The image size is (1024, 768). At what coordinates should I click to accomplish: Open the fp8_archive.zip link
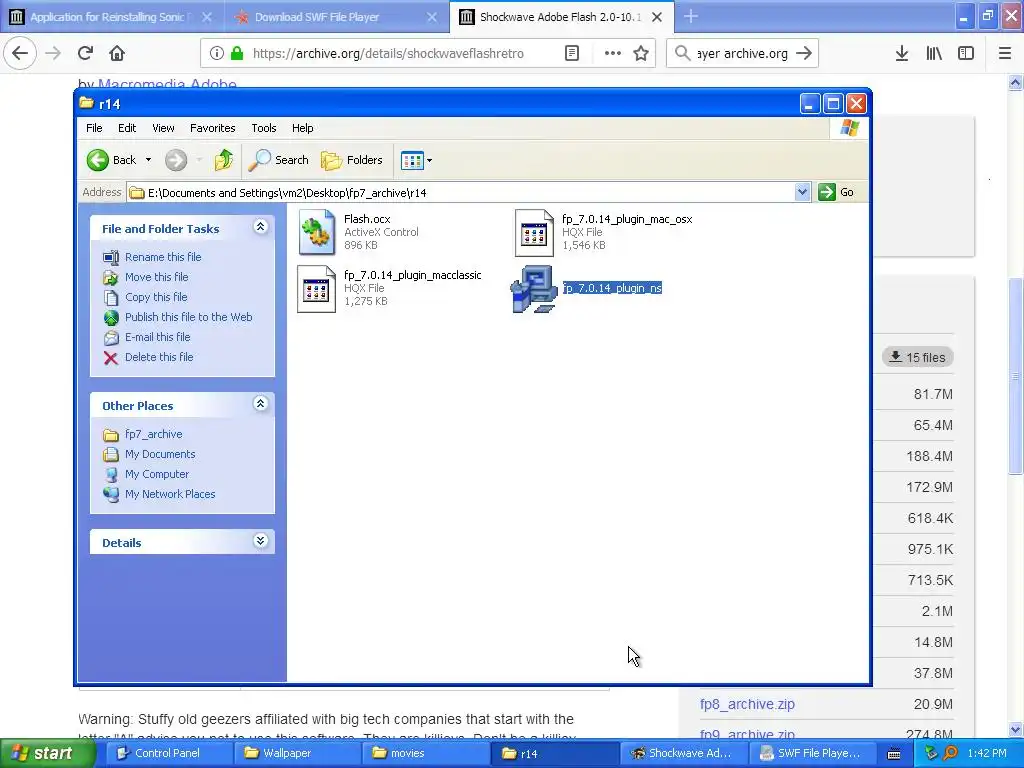click(747, 704)
